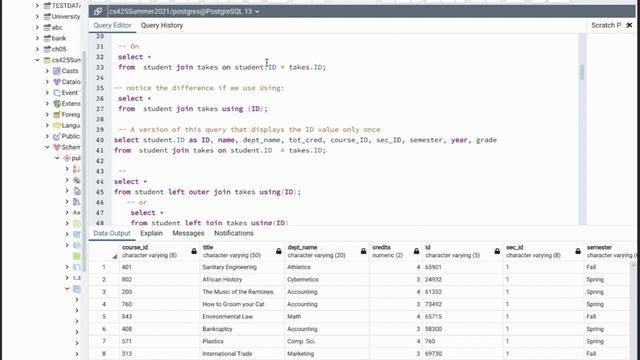
Task: Click the 'Cybernetics' dept_name cell
Action: 327,280
